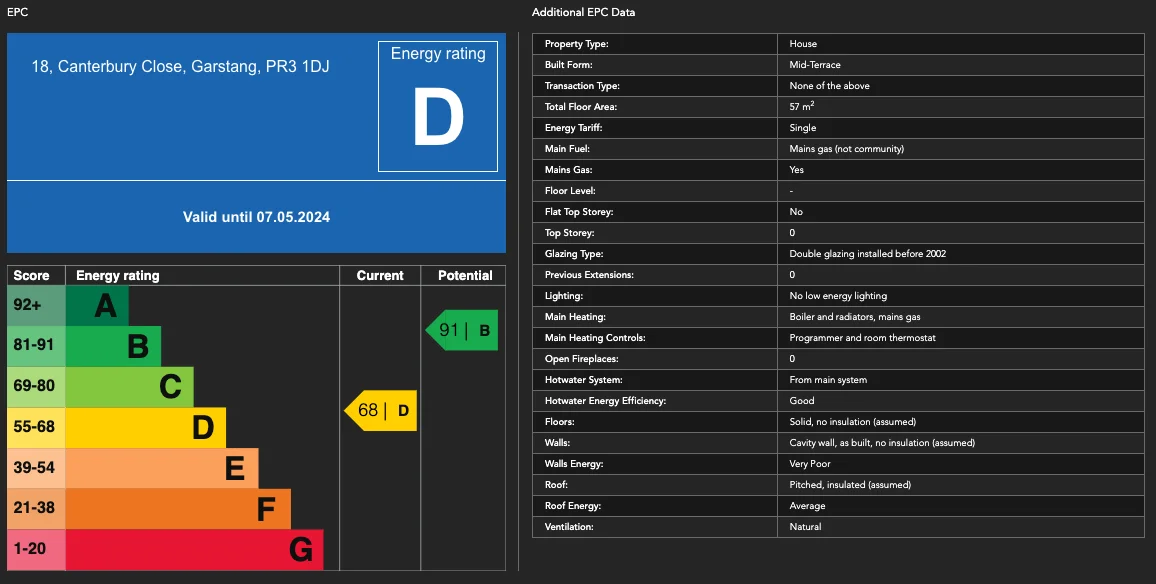This screenshot has height=584, width=1156.
Task: Click the Walls Energy Very Poor value
Action: pyautogui.click(x=810, y=464)
